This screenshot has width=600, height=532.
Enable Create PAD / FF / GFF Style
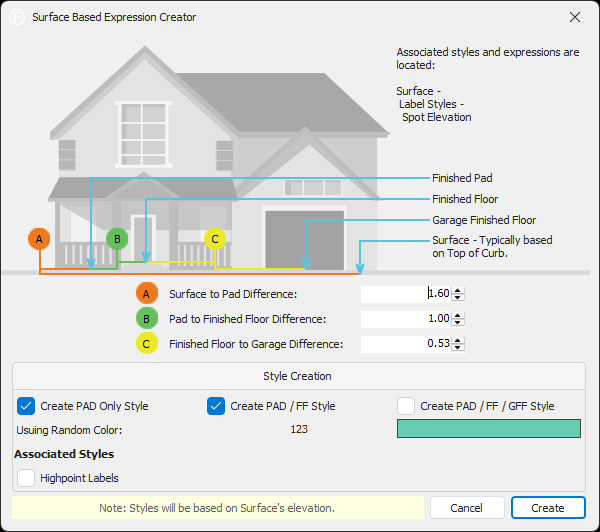click(x=406, y=406)
